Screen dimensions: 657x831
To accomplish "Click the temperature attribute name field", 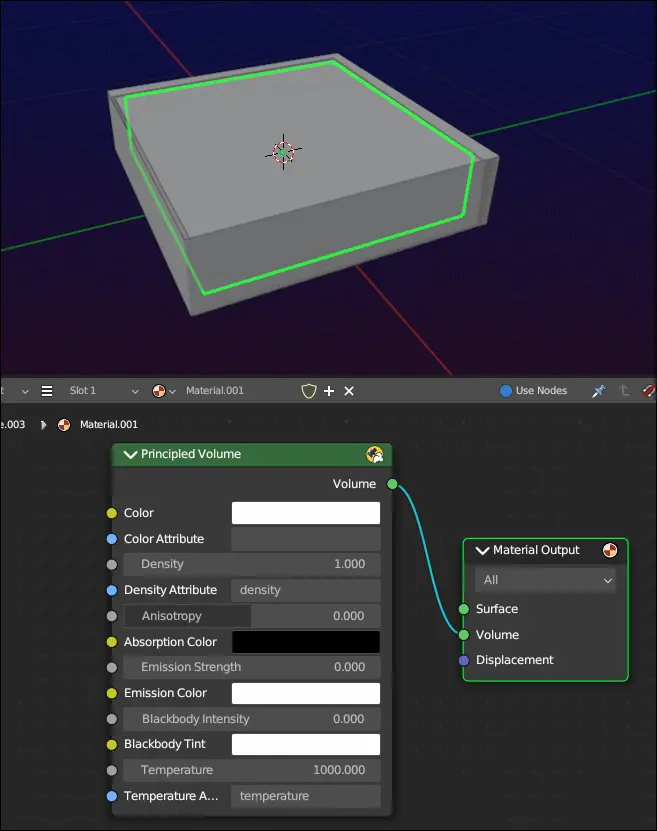I will (x=306, y=796).
